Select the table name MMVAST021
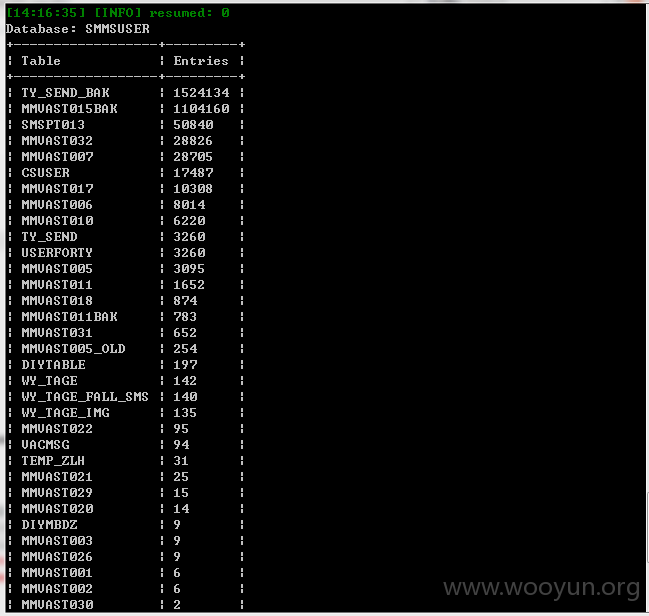Viewport: 649px width, 616px height. (57, 477)
